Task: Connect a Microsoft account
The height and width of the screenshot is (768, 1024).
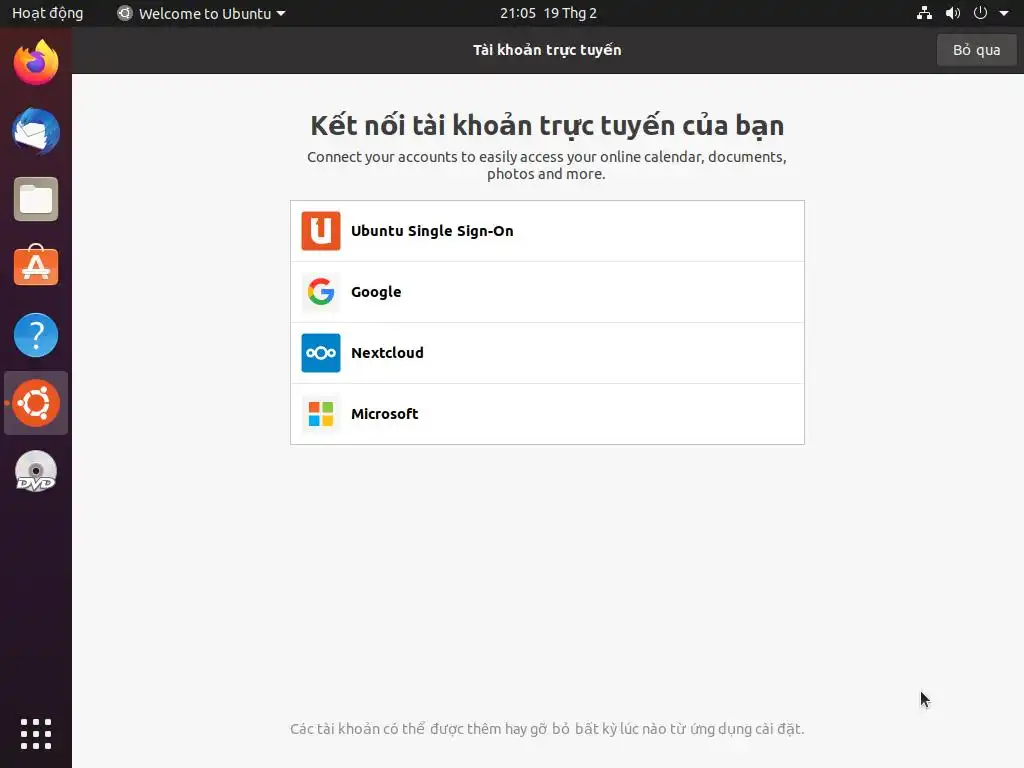Action: pos(547,414)
